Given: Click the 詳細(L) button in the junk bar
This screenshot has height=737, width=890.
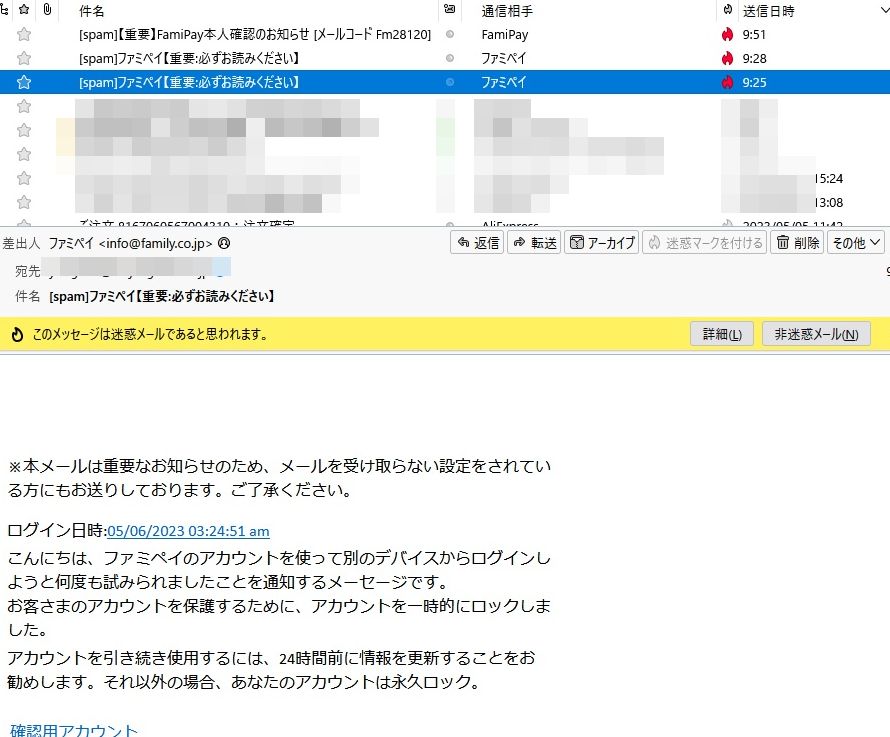Looking at the screenshot, I should 722,334.
